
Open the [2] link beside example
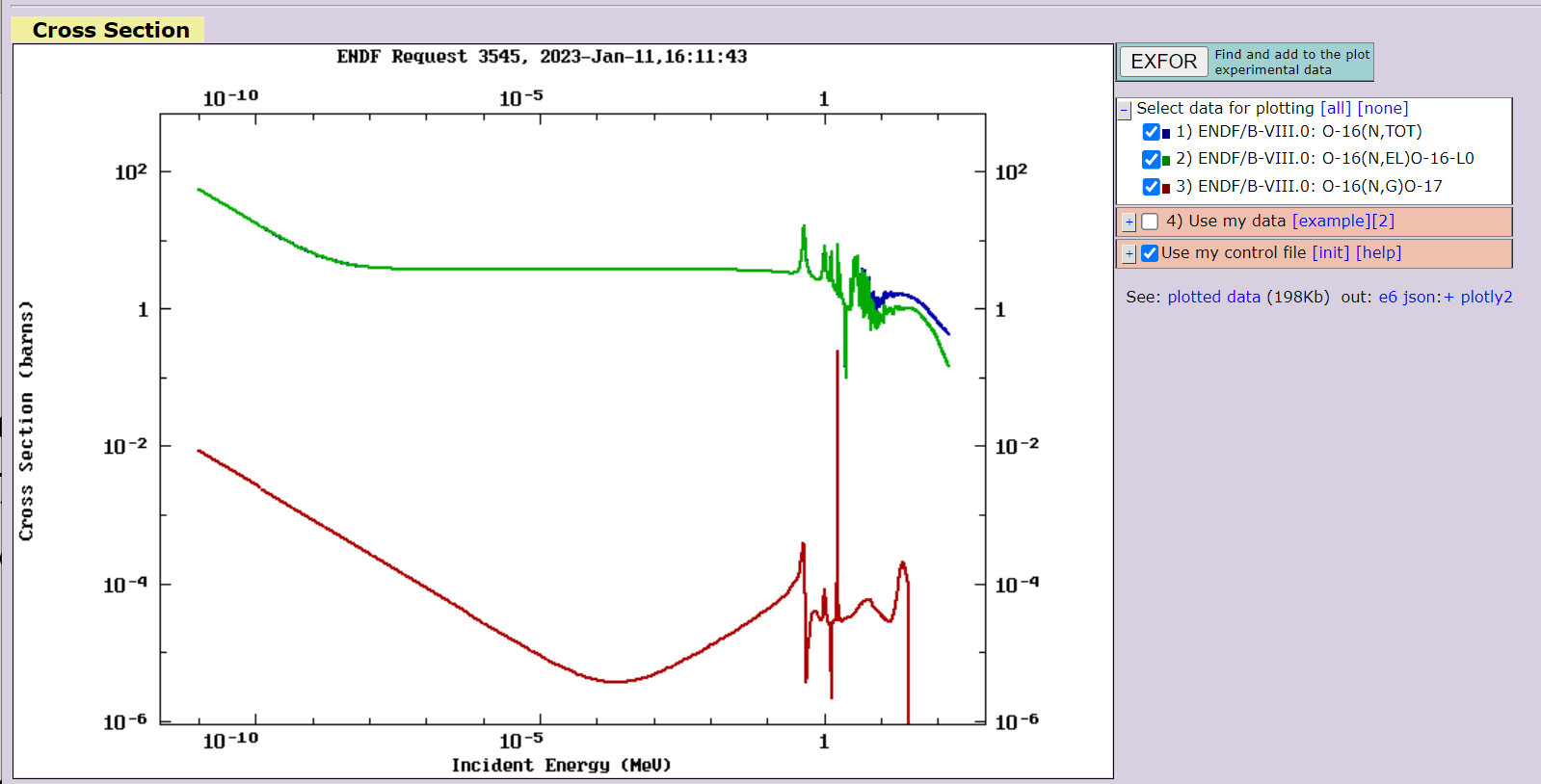click(x=1383, y=221)
